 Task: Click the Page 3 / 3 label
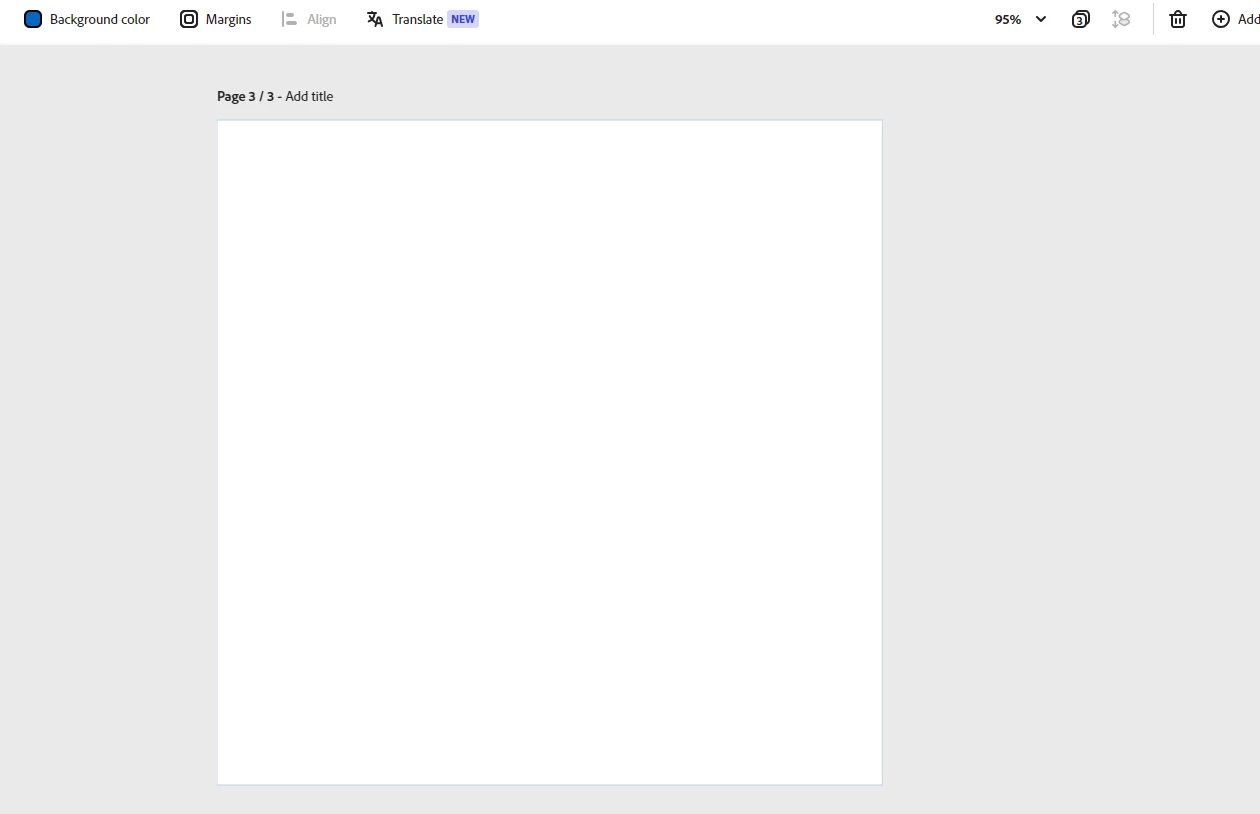(245, 96)
